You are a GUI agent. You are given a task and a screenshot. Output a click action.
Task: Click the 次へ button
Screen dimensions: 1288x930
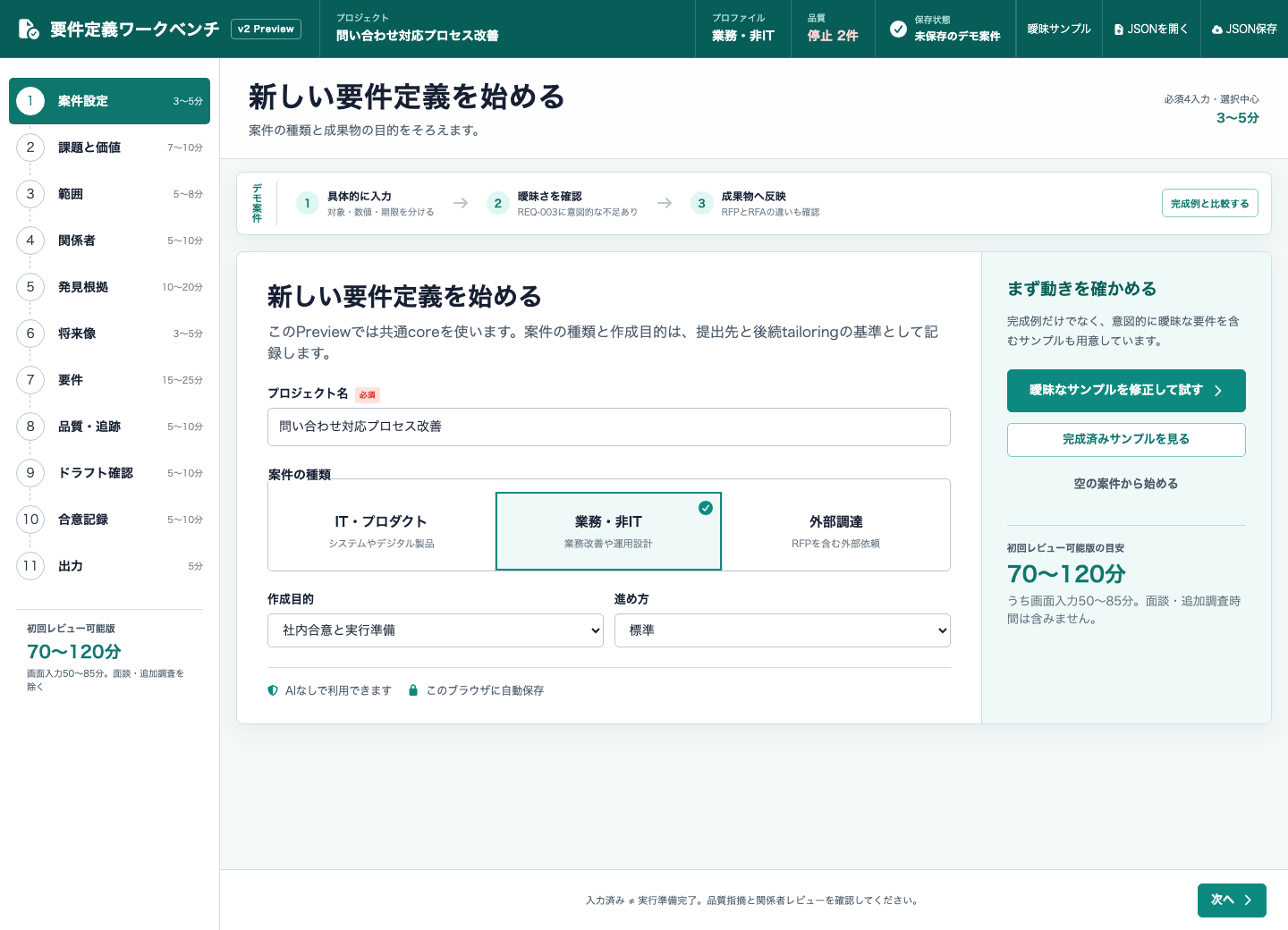coord(1232,900)
